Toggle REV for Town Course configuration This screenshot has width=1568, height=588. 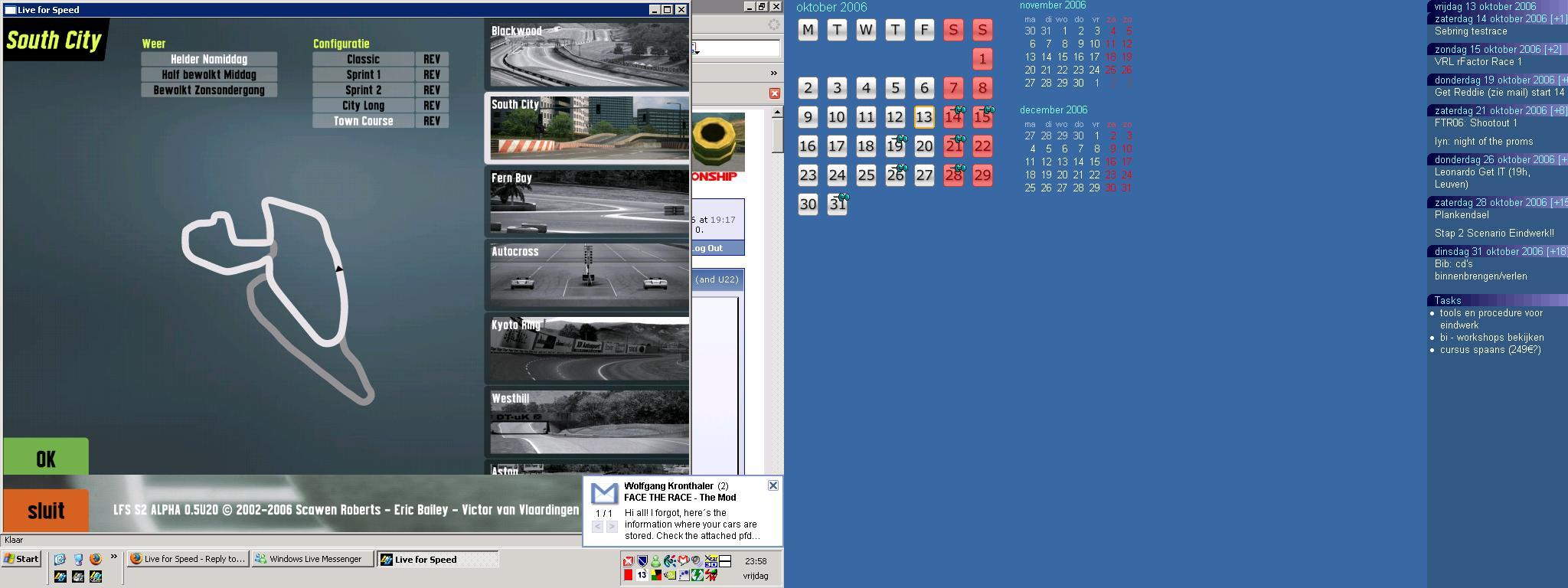tap(432, 121)
